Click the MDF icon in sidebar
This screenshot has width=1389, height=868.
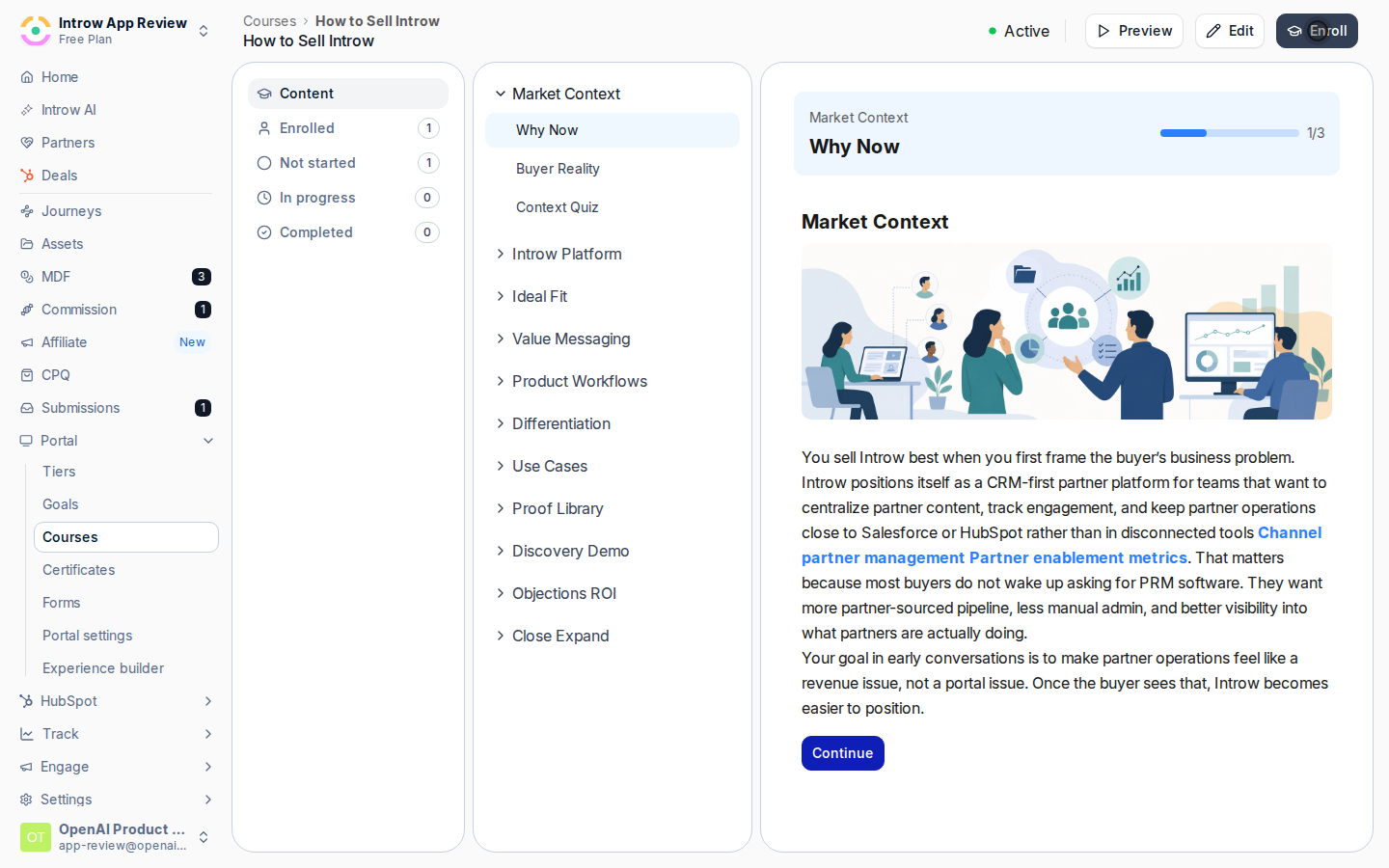(x=27, y=277)
